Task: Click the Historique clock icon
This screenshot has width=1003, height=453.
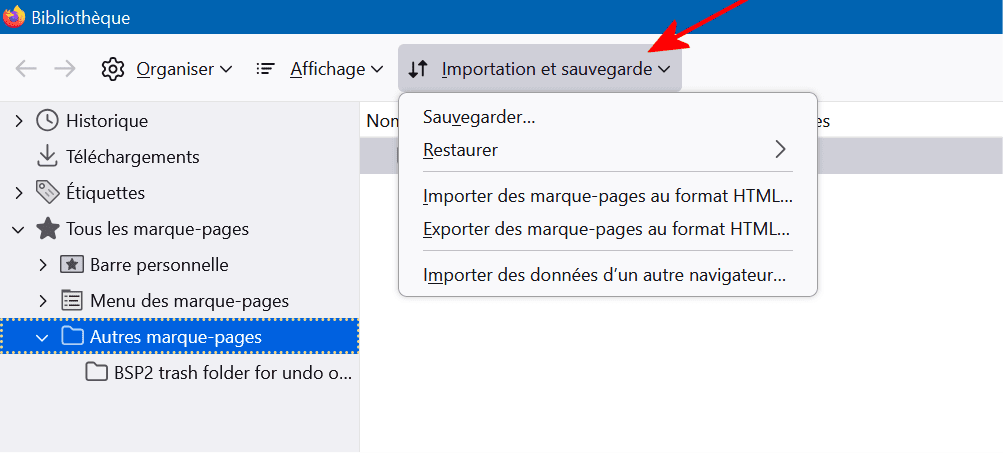Action: (x=47, y=120)
